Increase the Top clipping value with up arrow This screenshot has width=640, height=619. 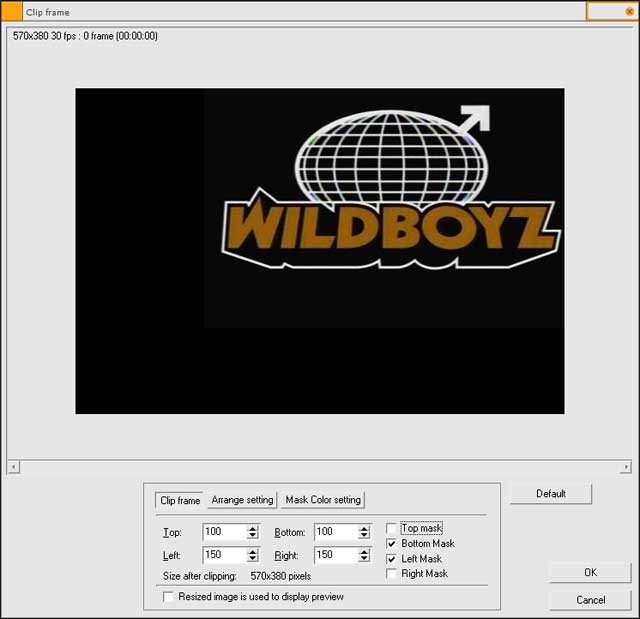[x=253, y=528]
